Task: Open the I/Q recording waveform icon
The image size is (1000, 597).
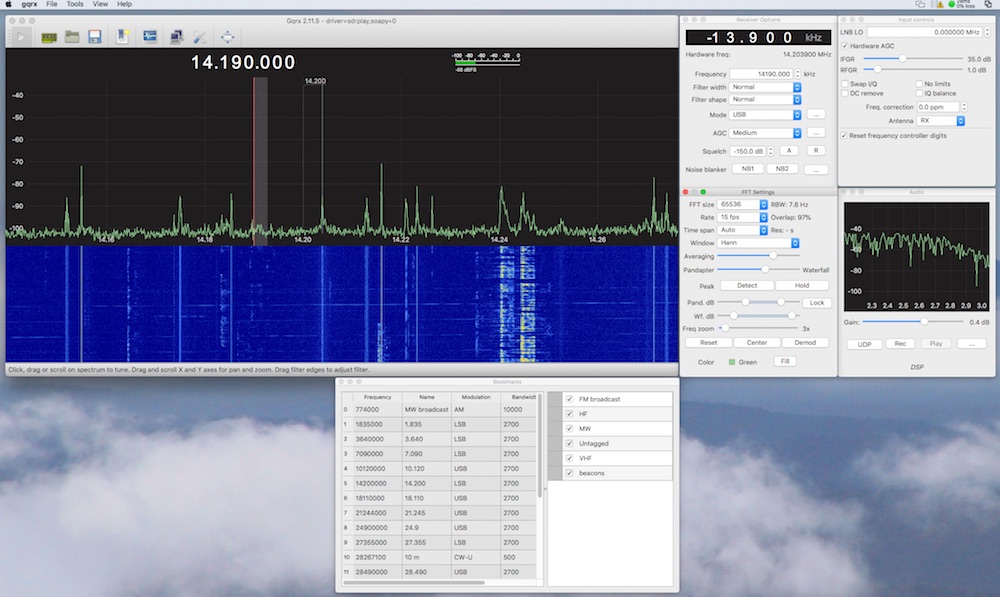Action: click(150, 36)
